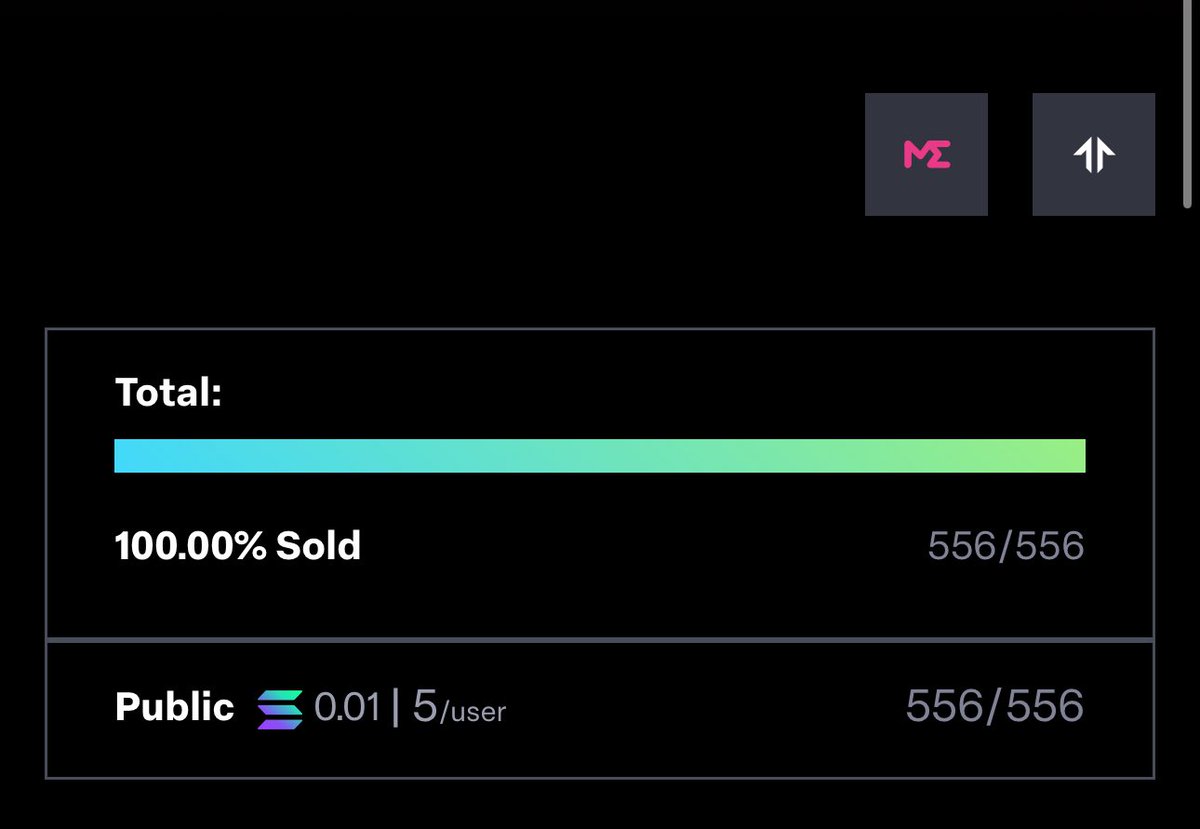Viewport: 1200px width, 829px height.
Task: Click the gradient Total progress bar
Action: coord(600,455)
